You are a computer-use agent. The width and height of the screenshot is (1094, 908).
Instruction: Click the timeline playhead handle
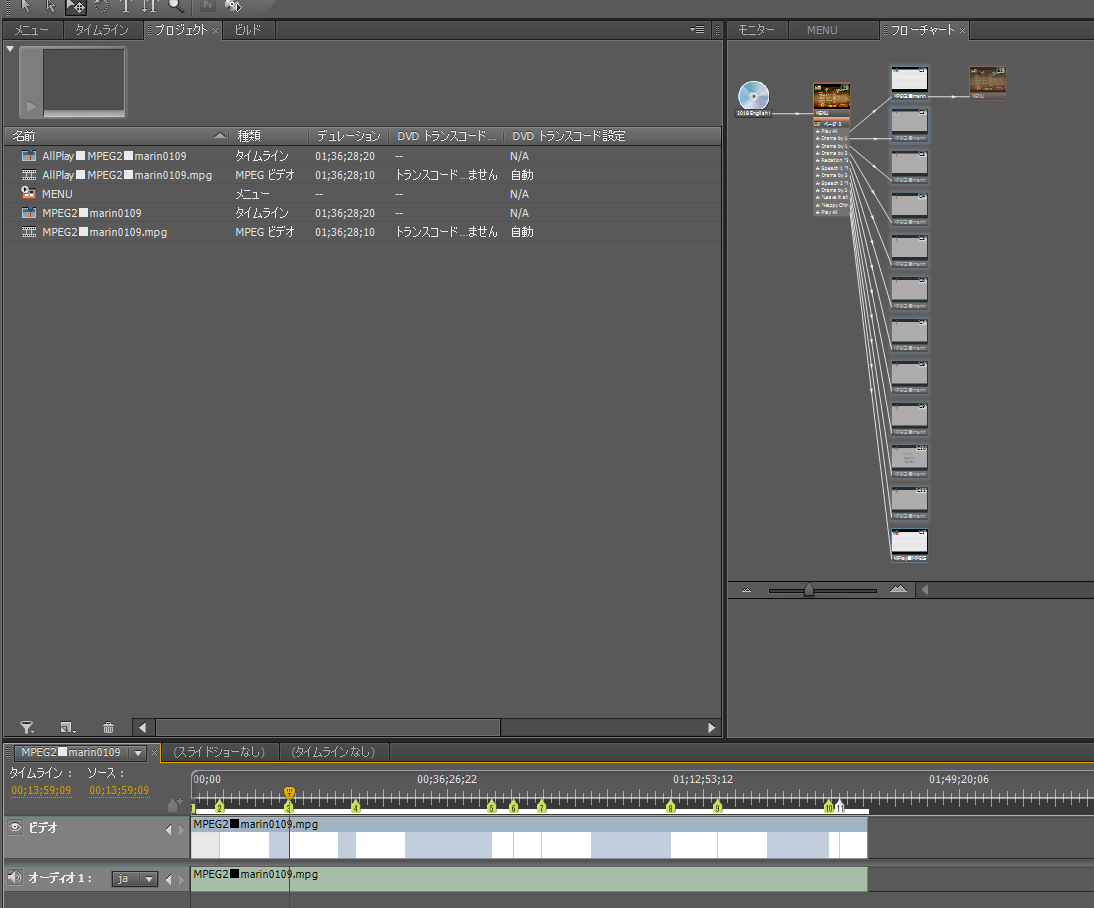tap(290, 793)
